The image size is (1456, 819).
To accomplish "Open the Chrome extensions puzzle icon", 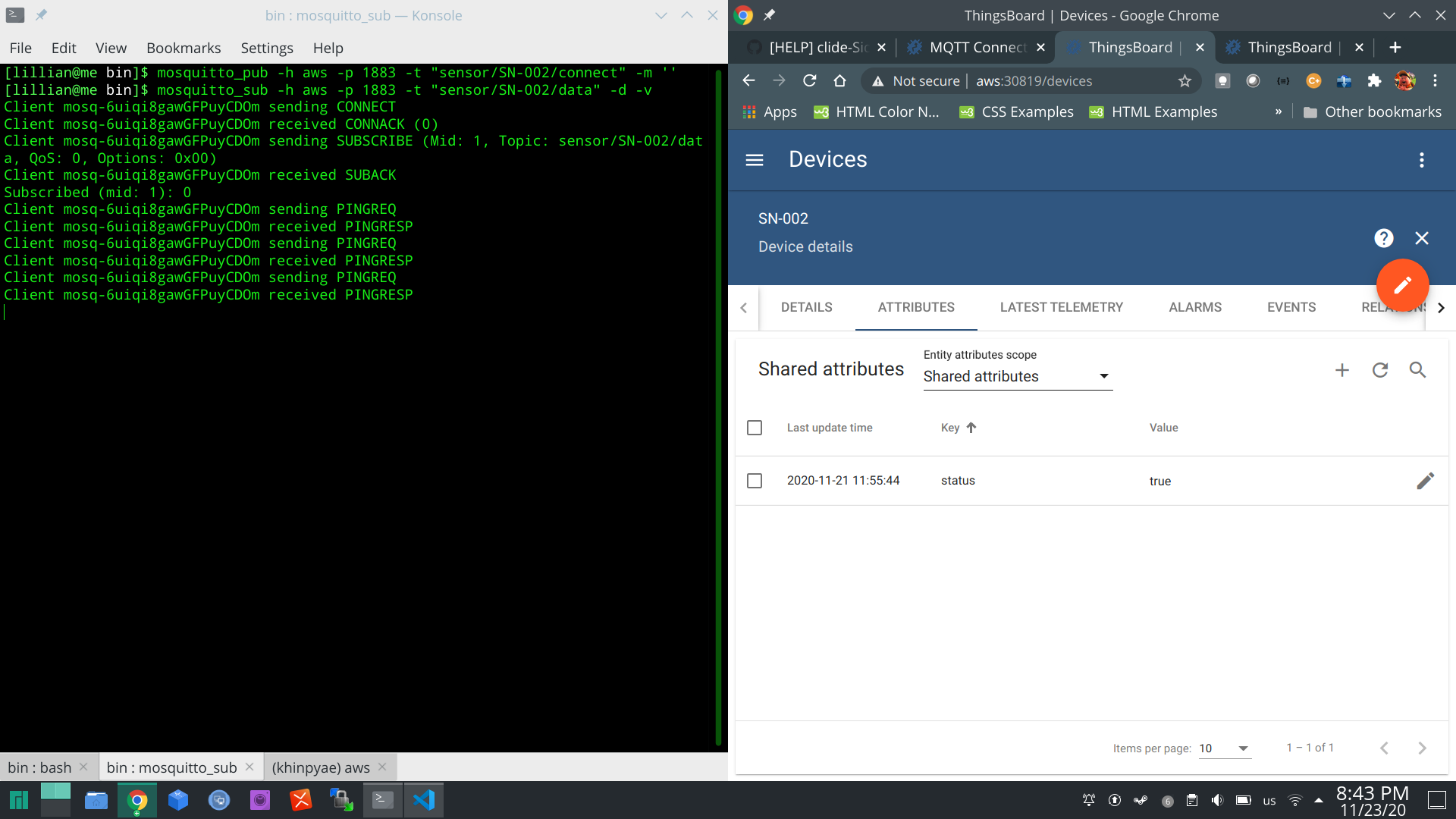I will 1374,80.
